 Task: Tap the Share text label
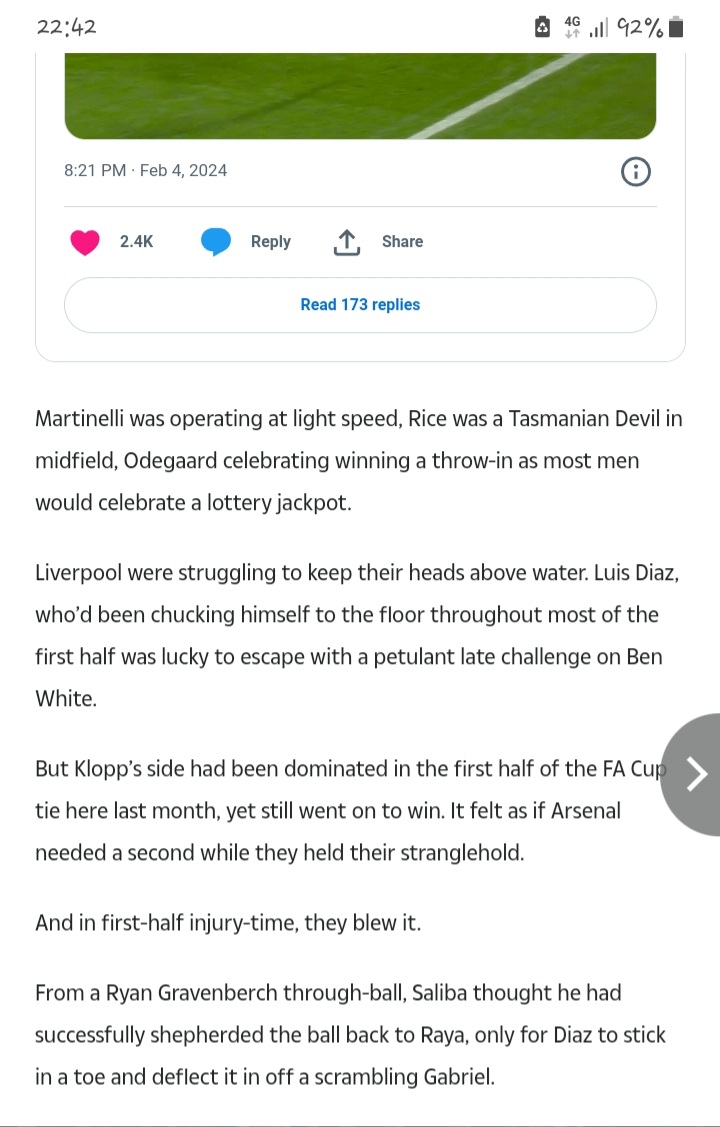point(402,242)
